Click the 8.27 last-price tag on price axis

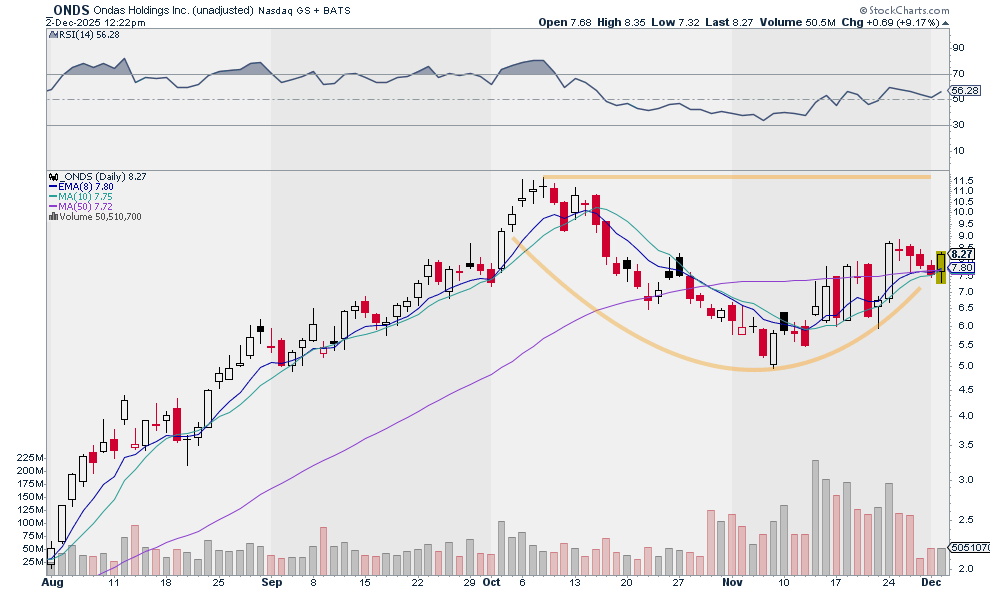click(962, 254)
